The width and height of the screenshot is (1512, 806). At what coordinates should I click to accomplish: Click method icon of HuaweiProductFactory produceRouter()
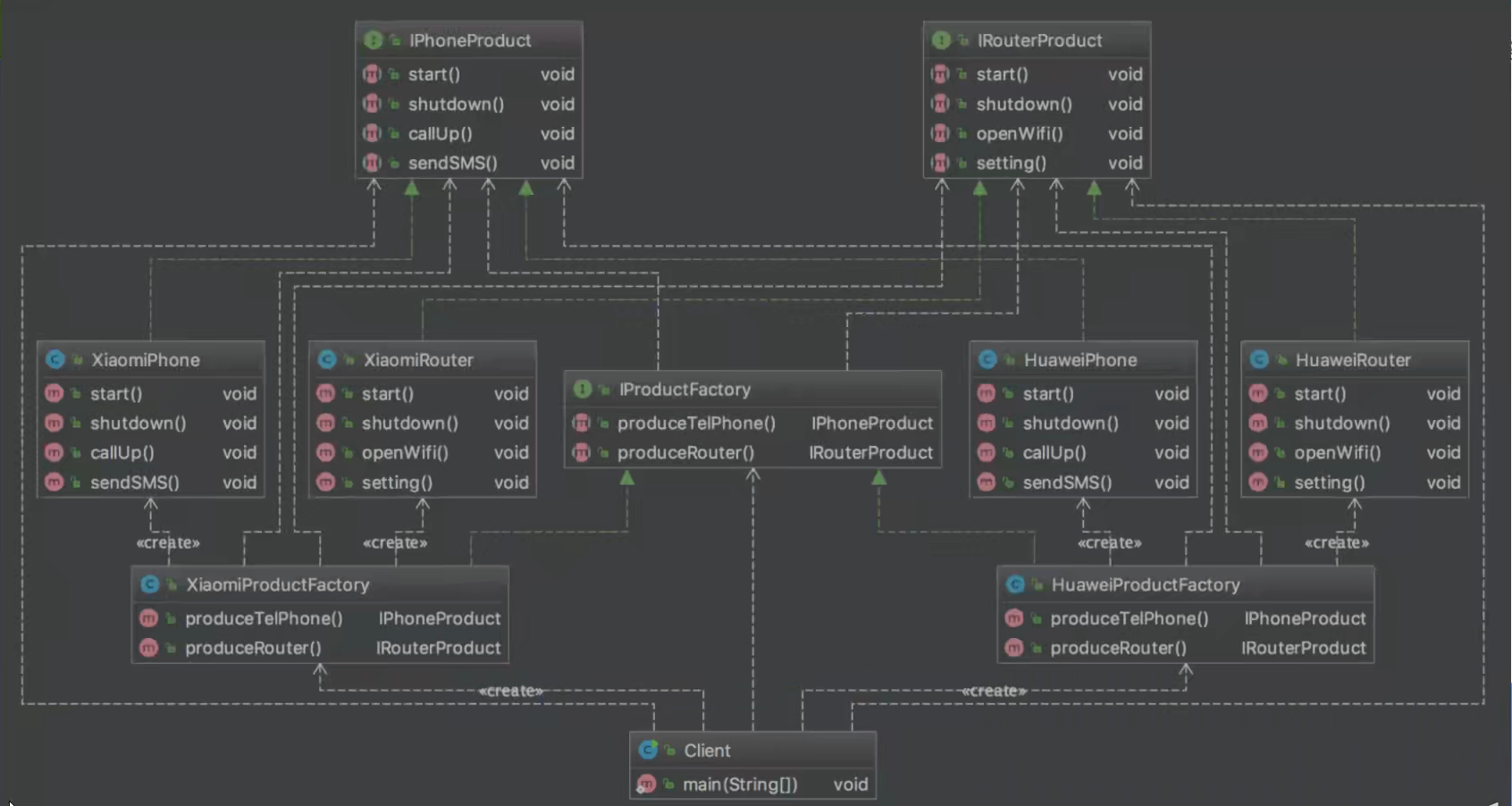tap(1013, 648)
